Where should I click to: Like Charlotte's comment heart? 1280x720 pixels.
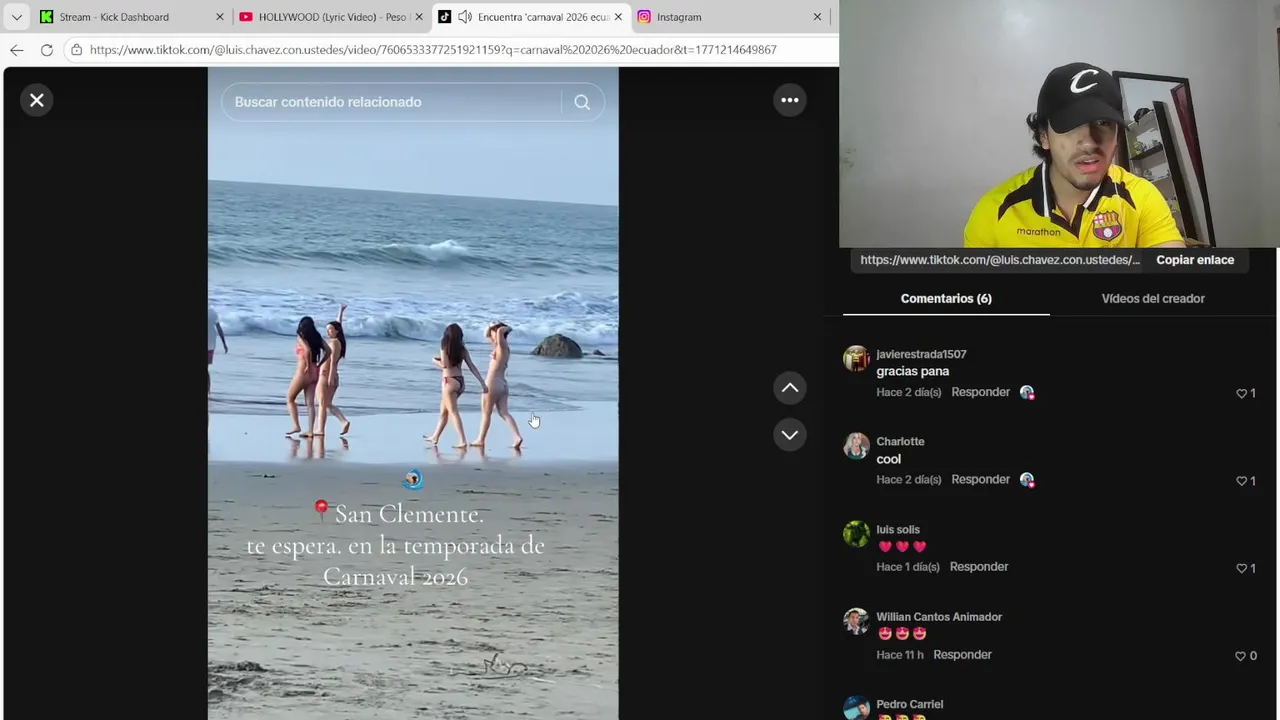tap(1242, 481)
